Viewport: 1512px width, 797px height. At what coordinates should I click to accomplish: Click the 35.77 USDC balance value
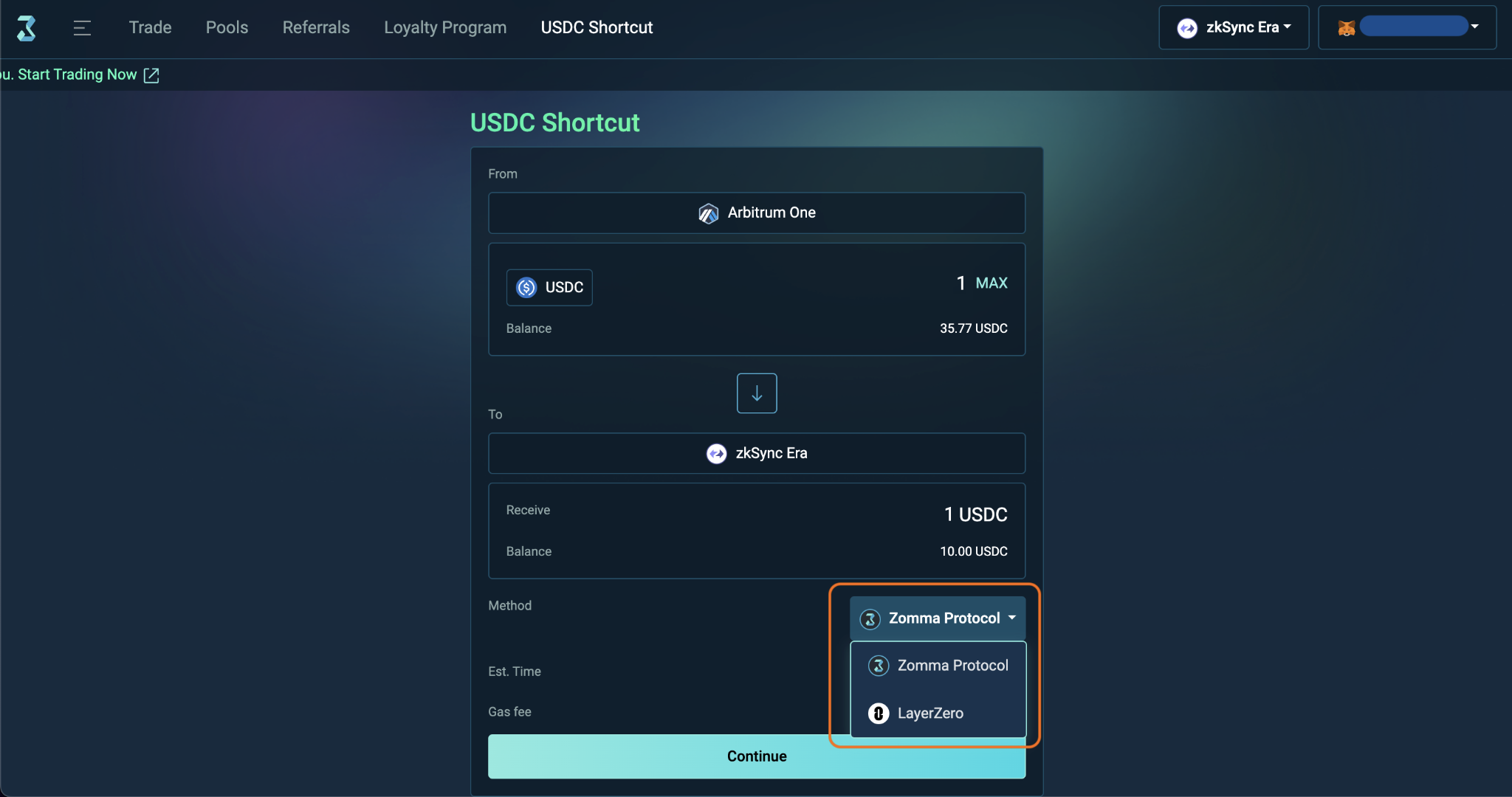coord(973,328)
